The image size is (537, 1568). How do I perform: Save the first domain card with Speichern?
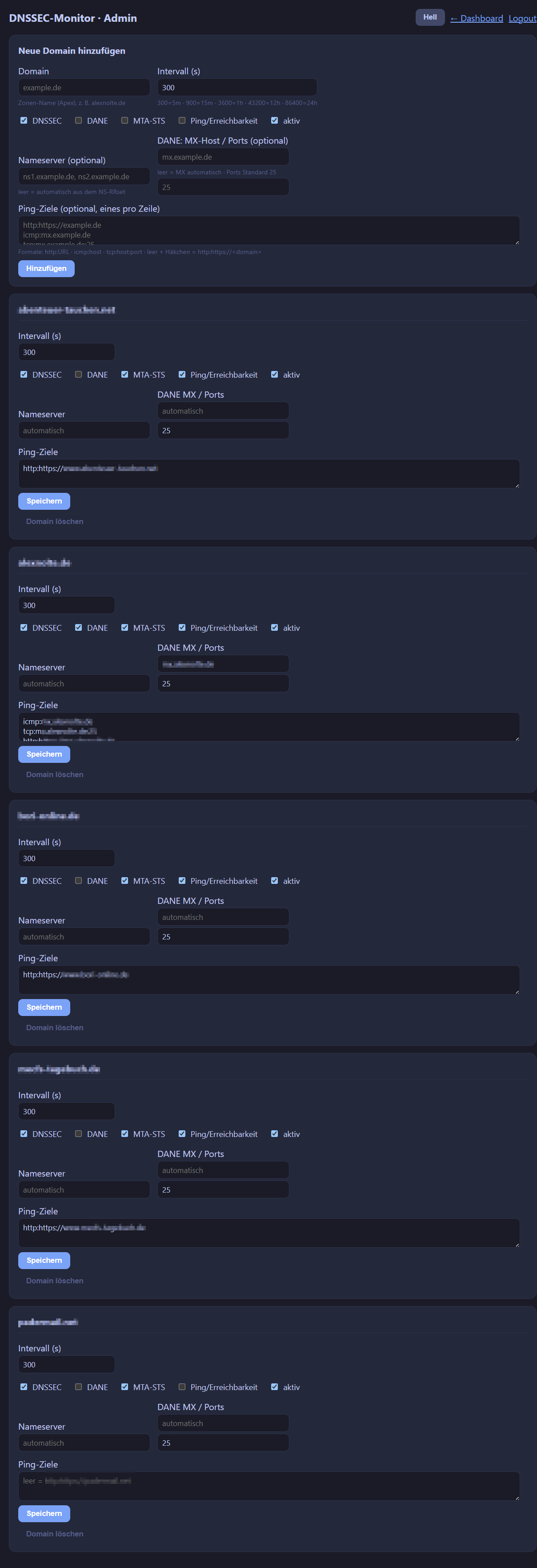click(44, 501)
